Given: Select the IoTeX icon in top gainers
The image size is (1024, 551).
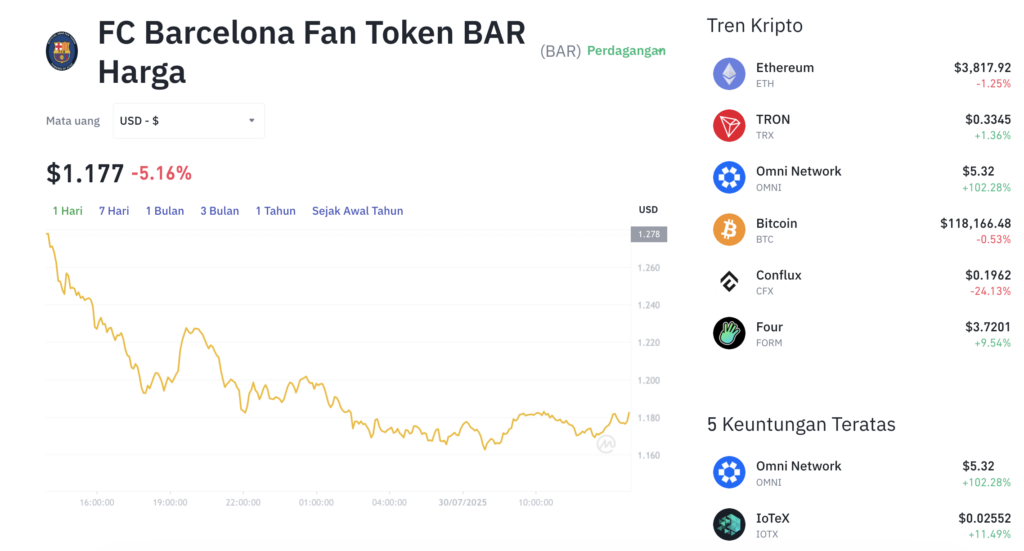Looking at the screenshot, I should [729, 524].
